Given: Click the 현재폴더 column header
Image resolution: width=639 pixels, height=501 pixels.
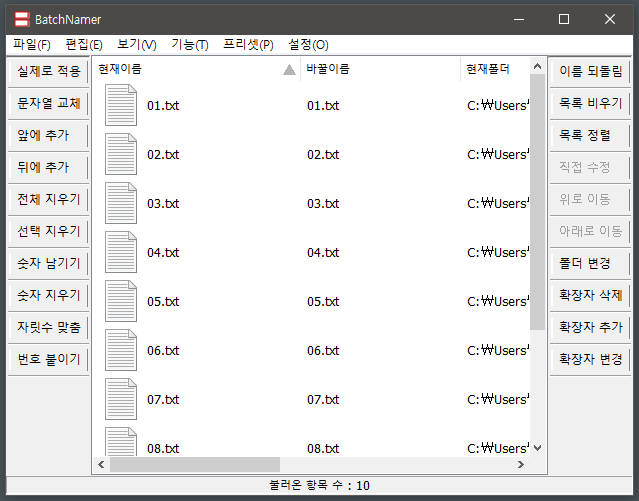Looking at the screenshot, I should [495, 69].
